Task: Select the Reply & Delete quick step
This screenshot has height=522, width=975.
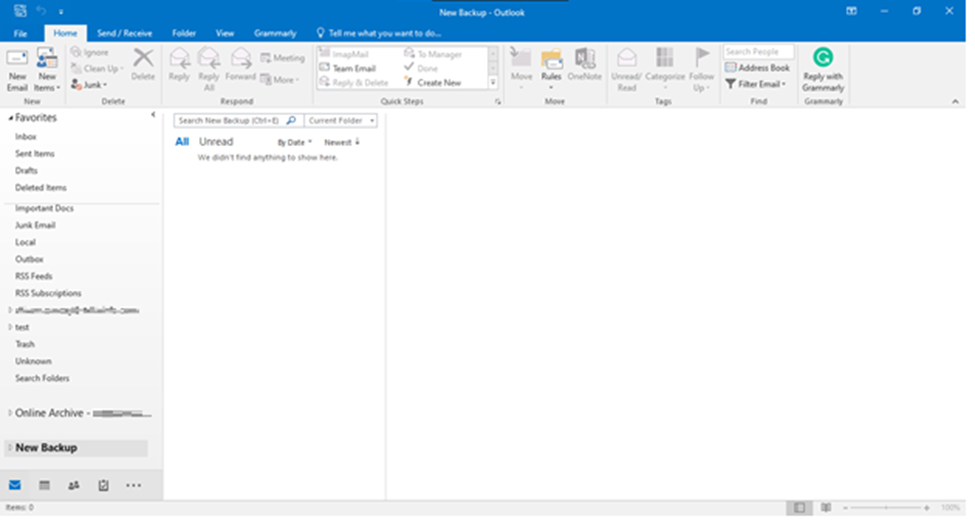Action: pos(353,83)
